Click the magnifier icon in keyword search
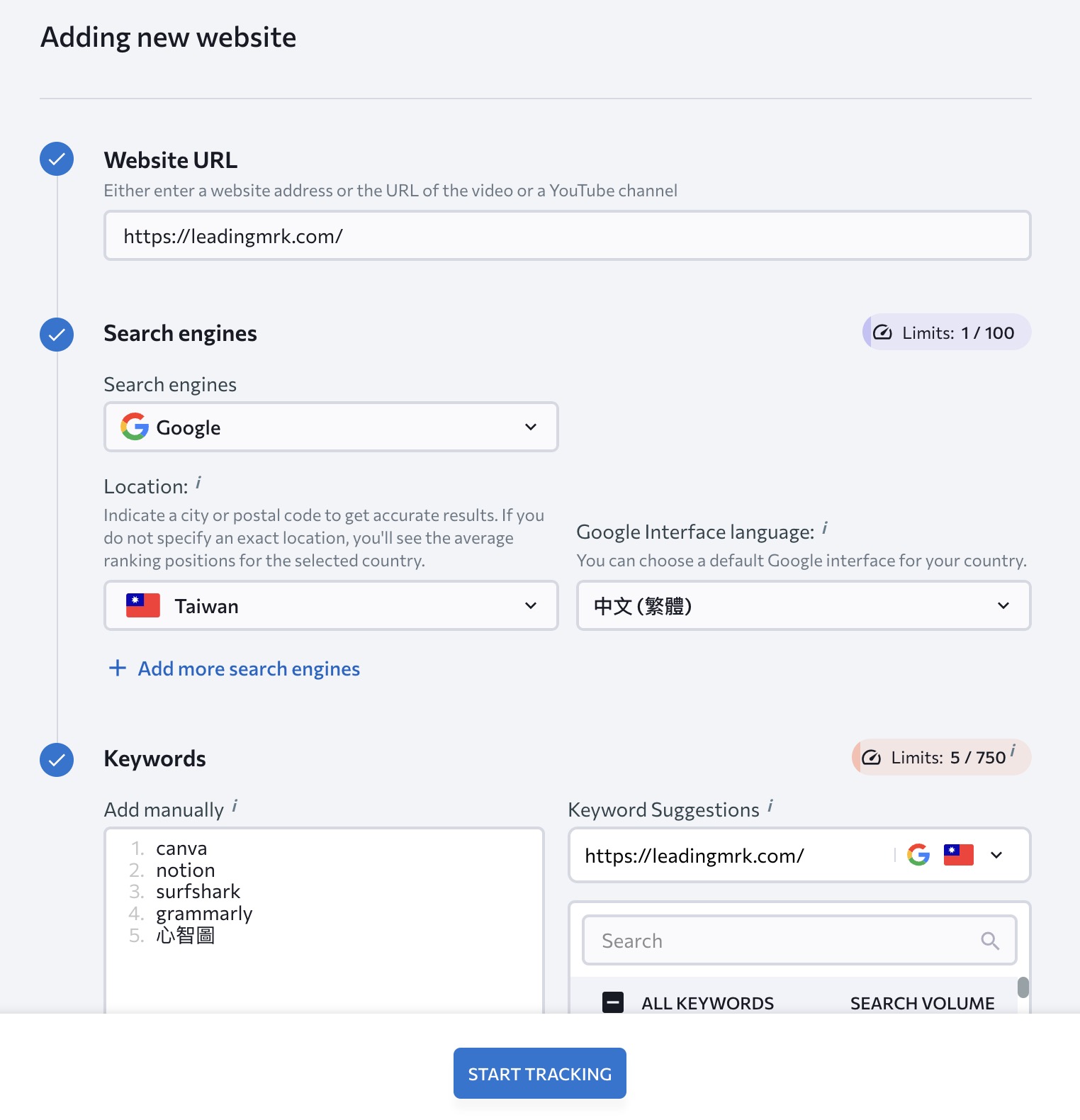This screenshot has width=1080, height=1120. pos(990,941)
